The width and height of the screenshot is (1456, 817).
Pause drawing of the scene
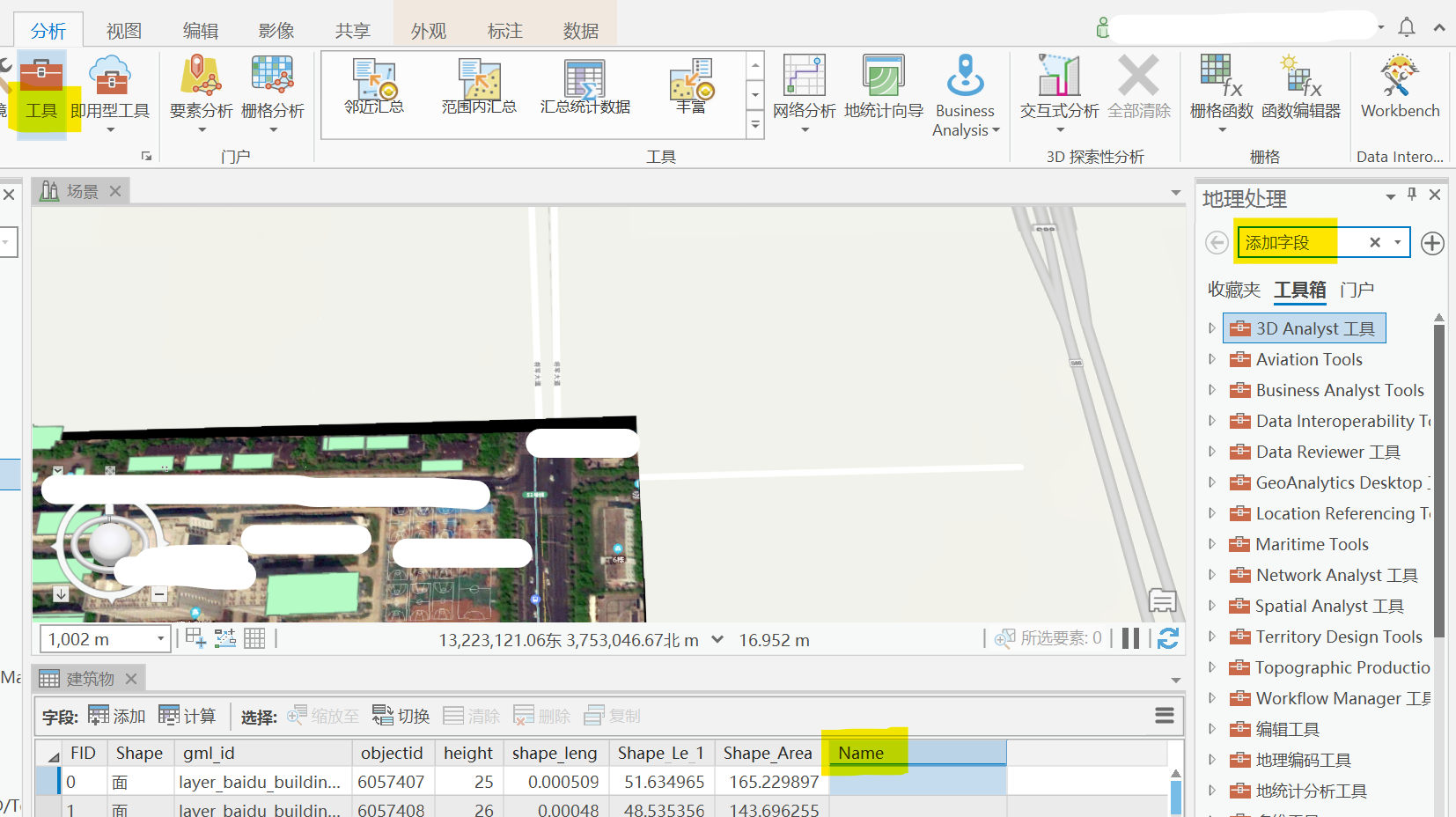(x=1131, y=638)
